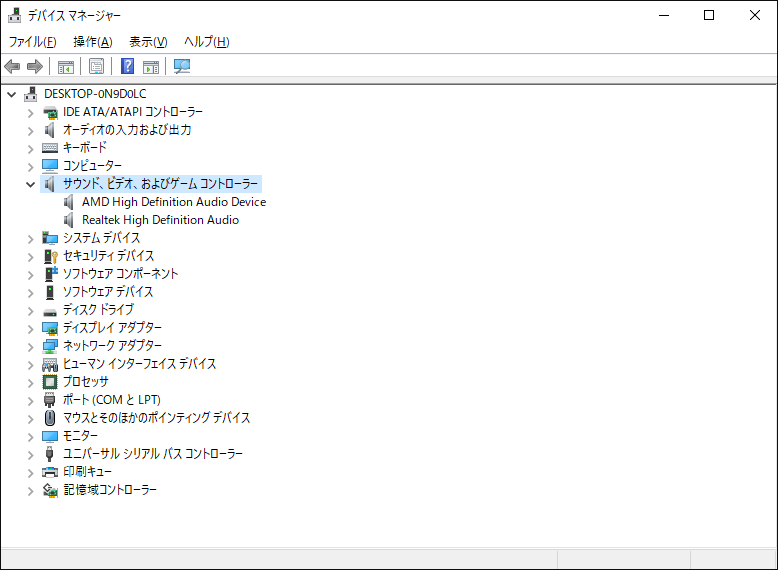Viewport: 778px width, 570px height.
Task: Open the ファイル(F) menu
Action: click(x=33, y=42)
